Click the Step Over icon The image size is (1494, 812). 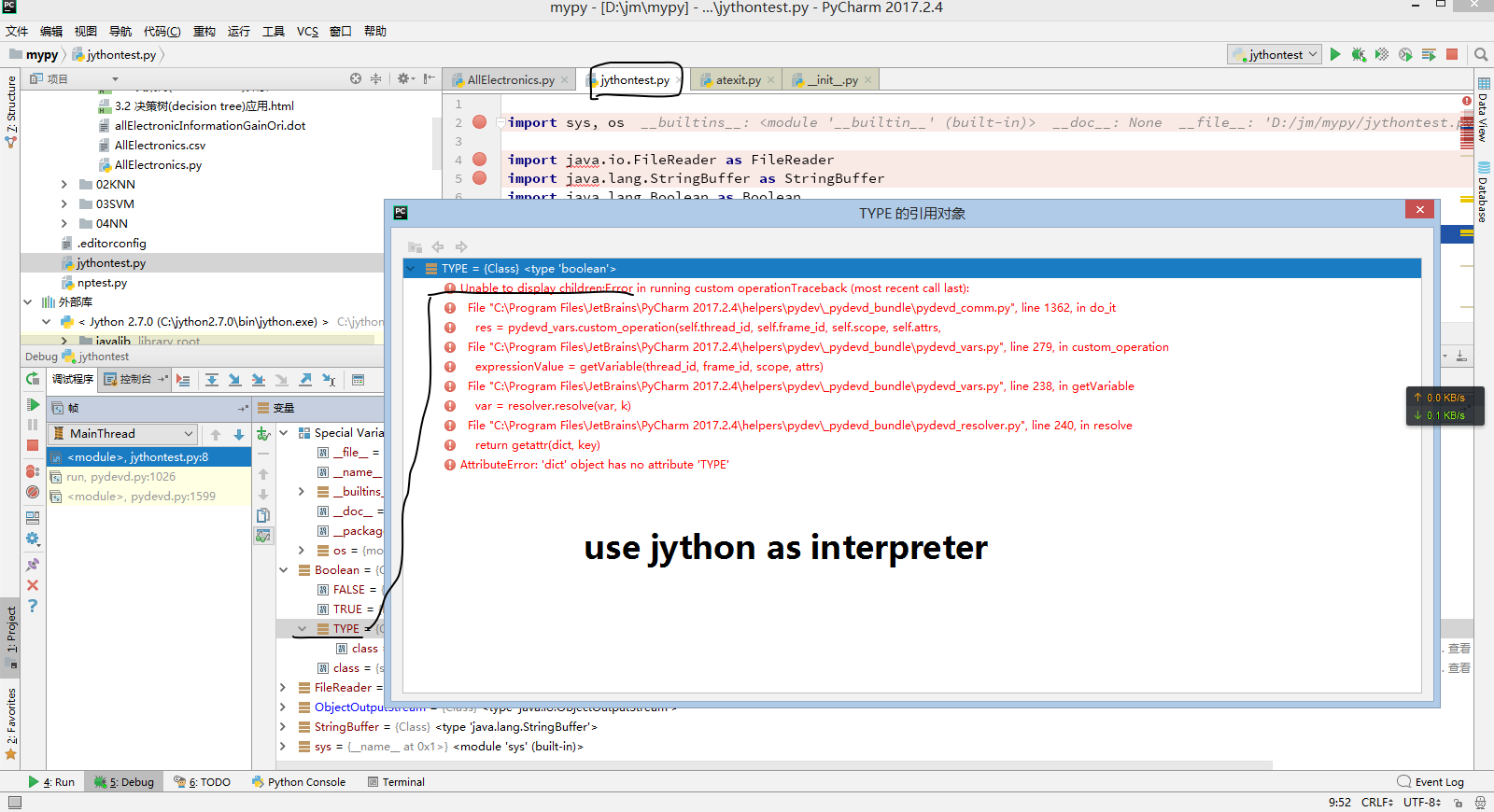212,380
